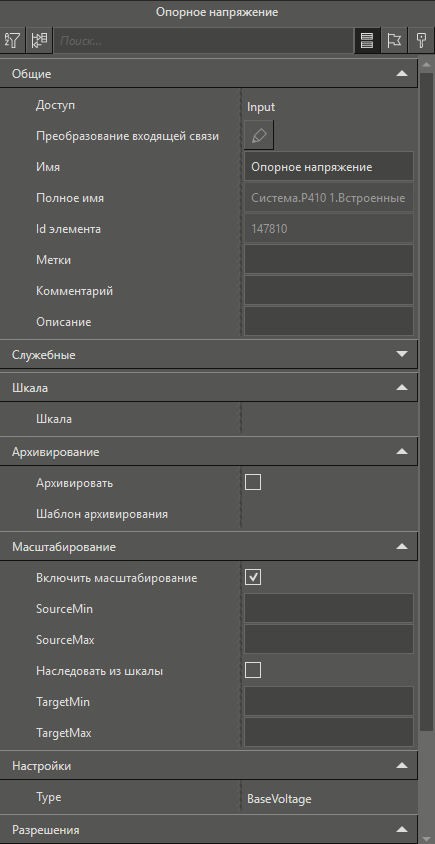This screenshot has width=435, height=844.
Task: Collapse the Разрешения section
Action: click(402, 829)
